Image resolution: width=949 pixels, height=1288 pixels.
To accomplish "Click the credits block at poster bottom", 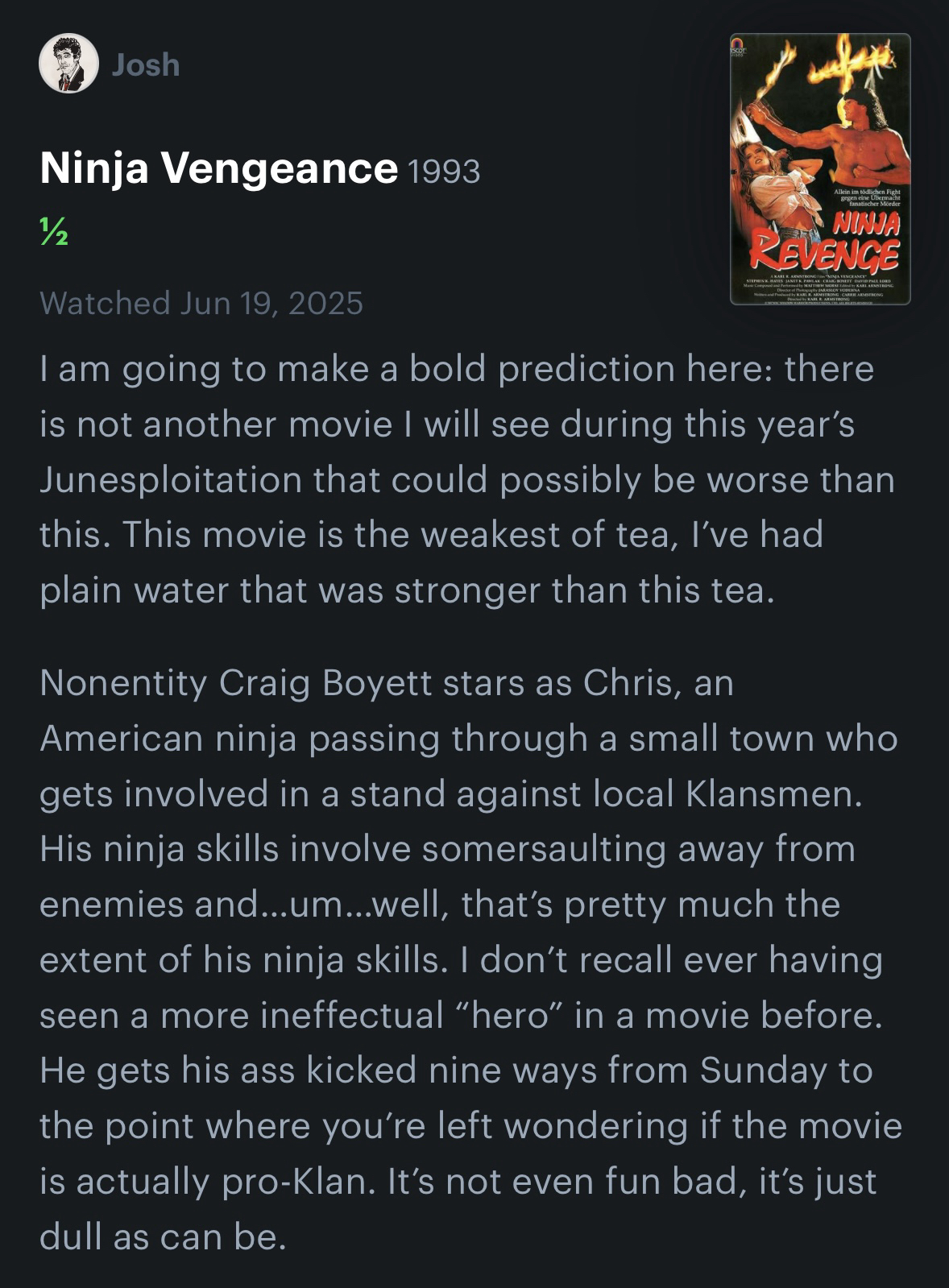I will click(x=820, y=288).
